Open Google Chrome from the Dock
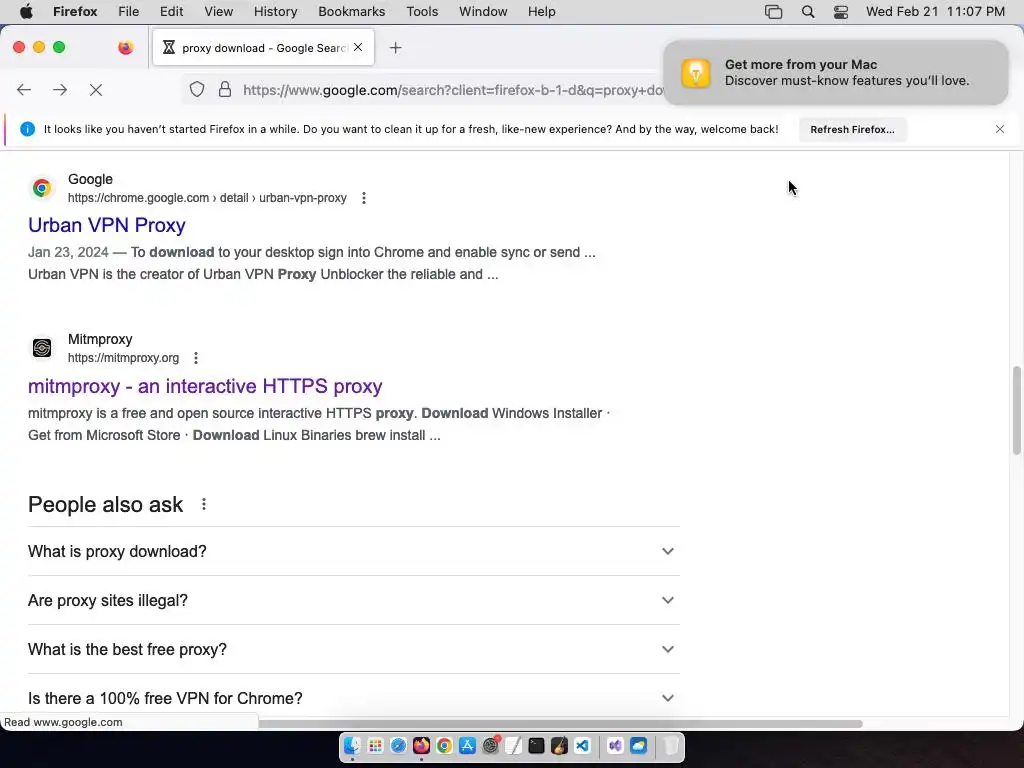Screen dimensions: 1024x768 pos(444,745)
